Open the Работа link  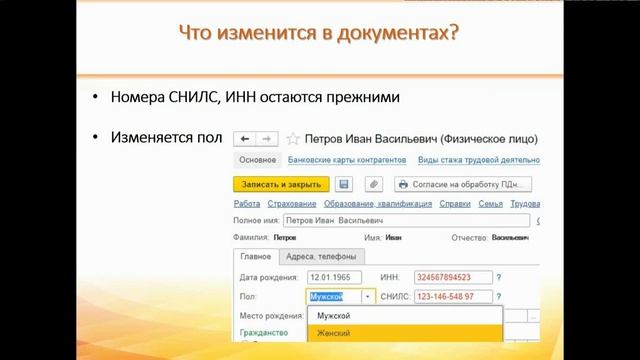(247, 204)
